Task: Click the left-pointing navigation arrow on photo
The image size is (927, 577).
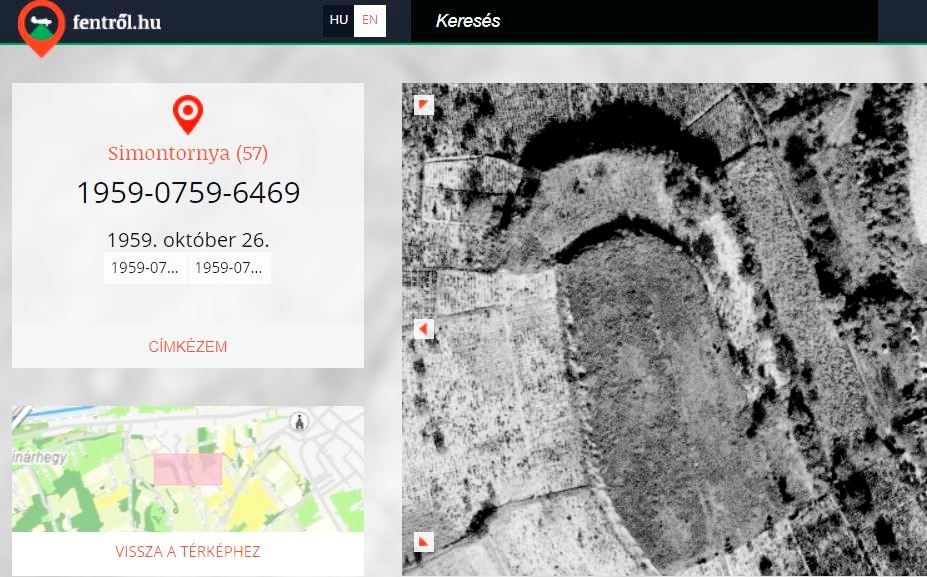Action: tap(424, 329)
